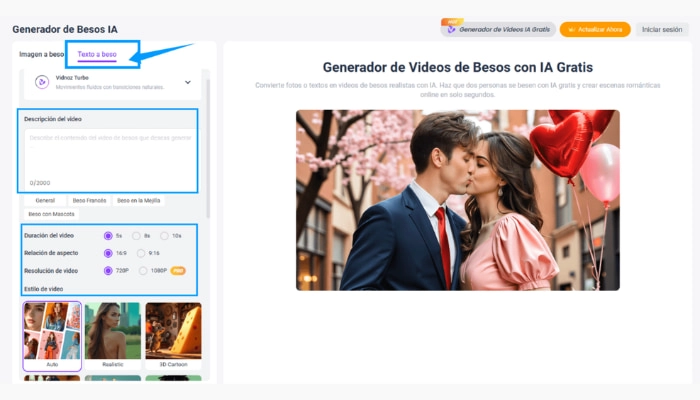Select 9:16 aspect ratio
700x400 pixels.
point(141,253)
